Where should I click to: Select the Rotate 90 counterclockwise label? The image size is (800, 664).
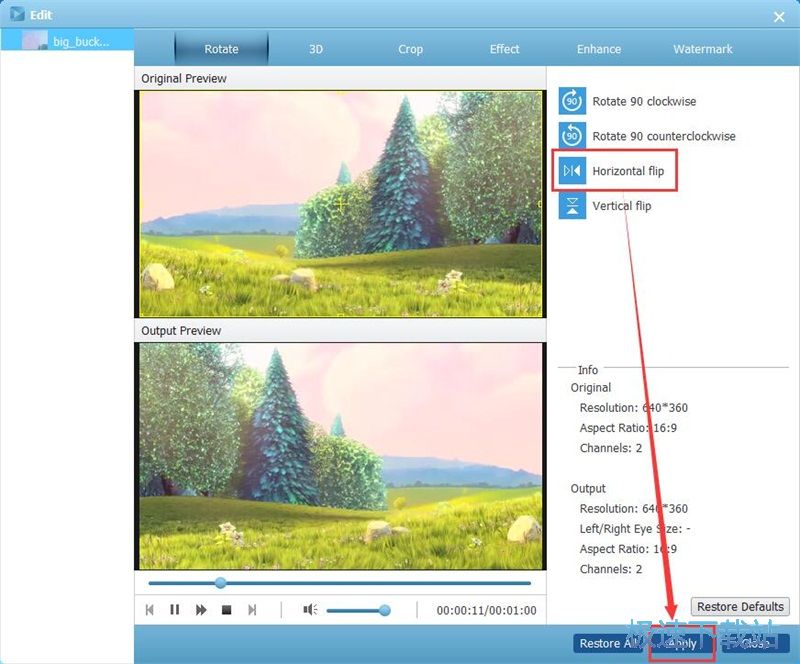click(x=664, y=136)
